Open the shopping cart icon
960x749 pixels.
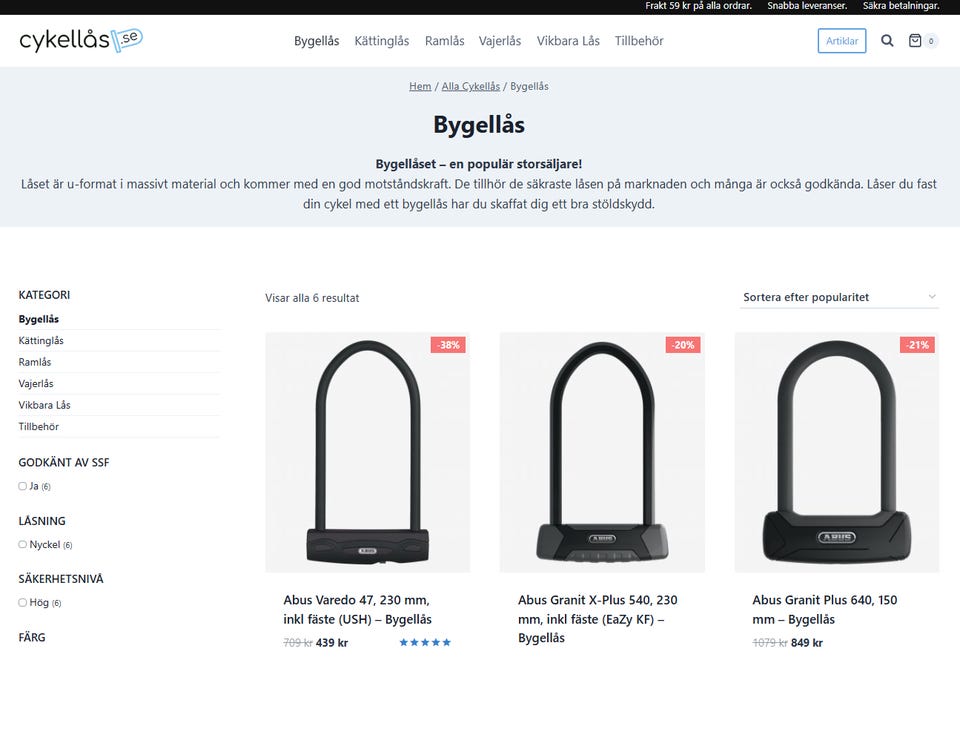[914, 41]
